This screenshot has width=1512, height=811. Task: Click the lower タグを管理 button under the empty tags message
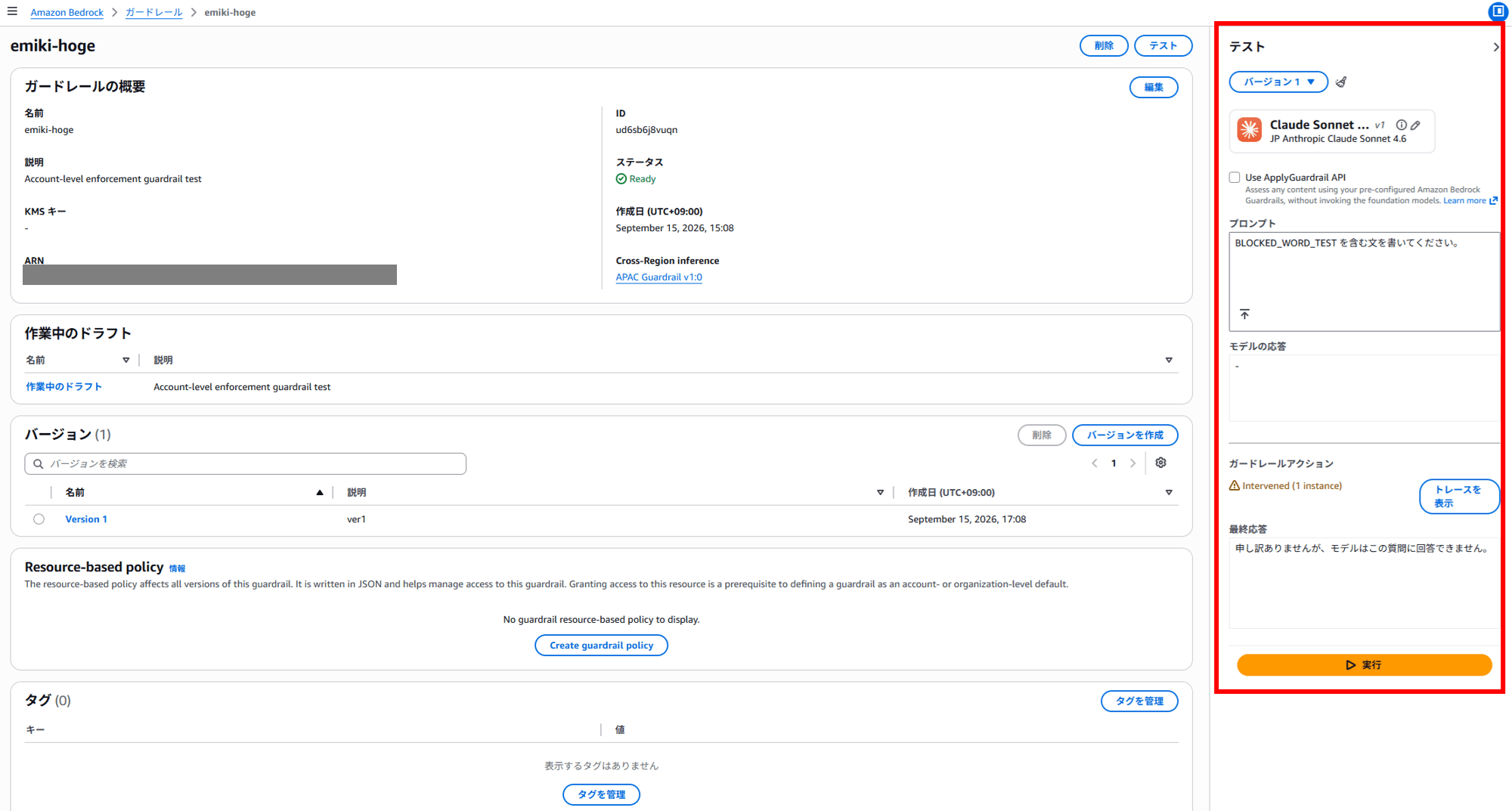coord(601,794)
